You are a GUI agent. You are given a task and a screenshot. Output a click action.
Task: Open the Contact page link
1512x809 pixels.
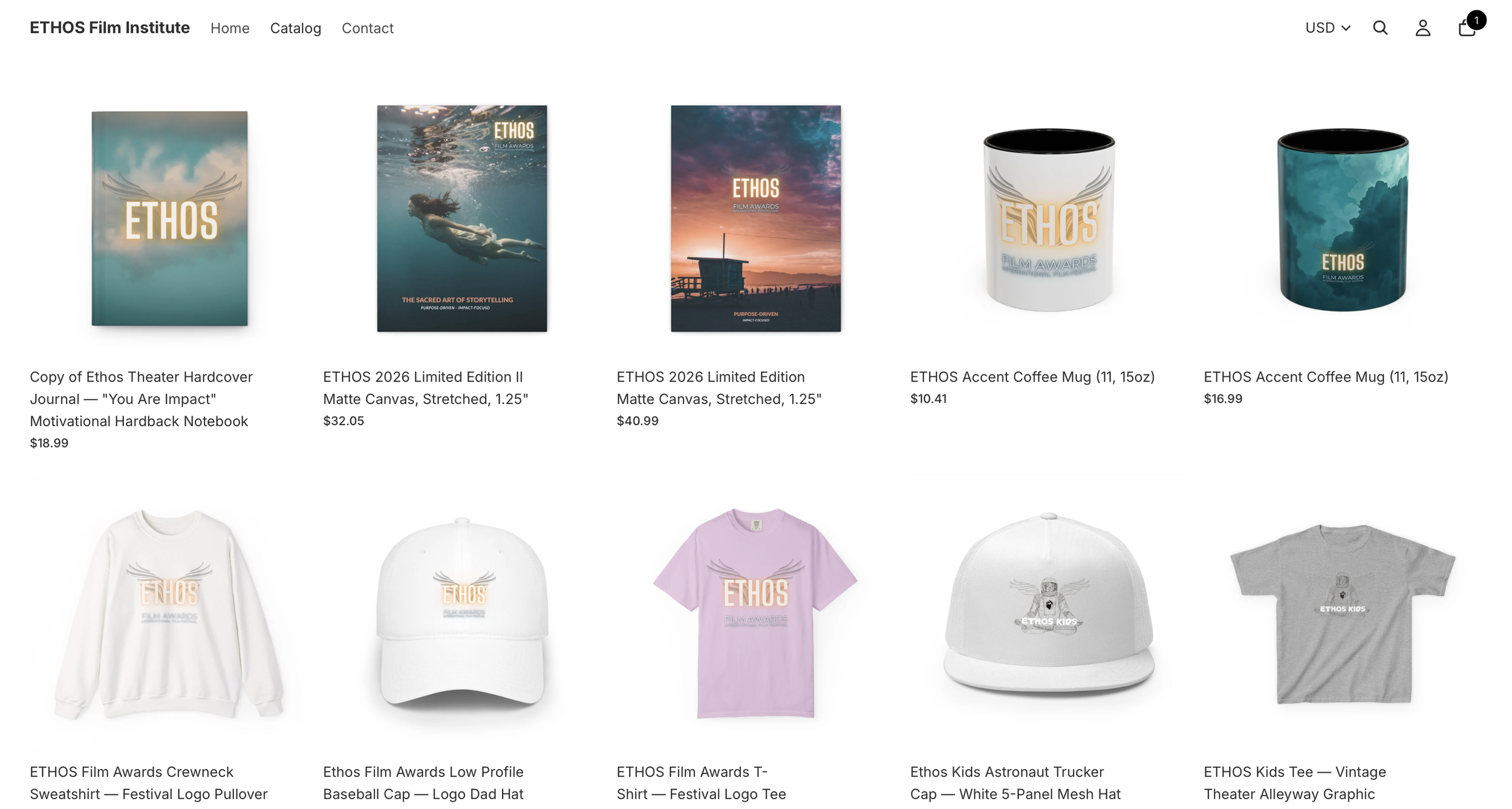(x=368, y=28)
